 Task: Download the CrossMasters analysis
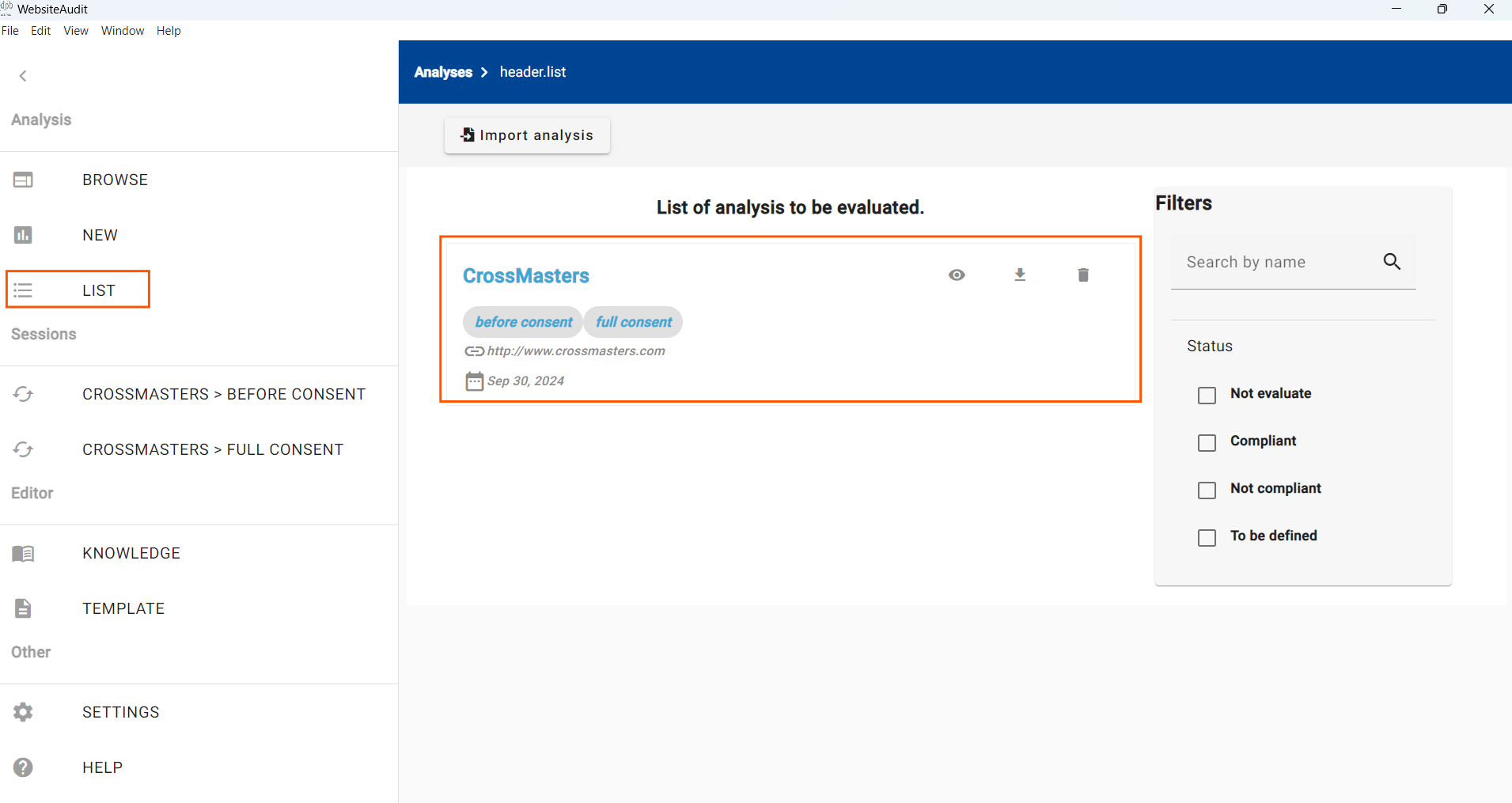click(1020, 275)
